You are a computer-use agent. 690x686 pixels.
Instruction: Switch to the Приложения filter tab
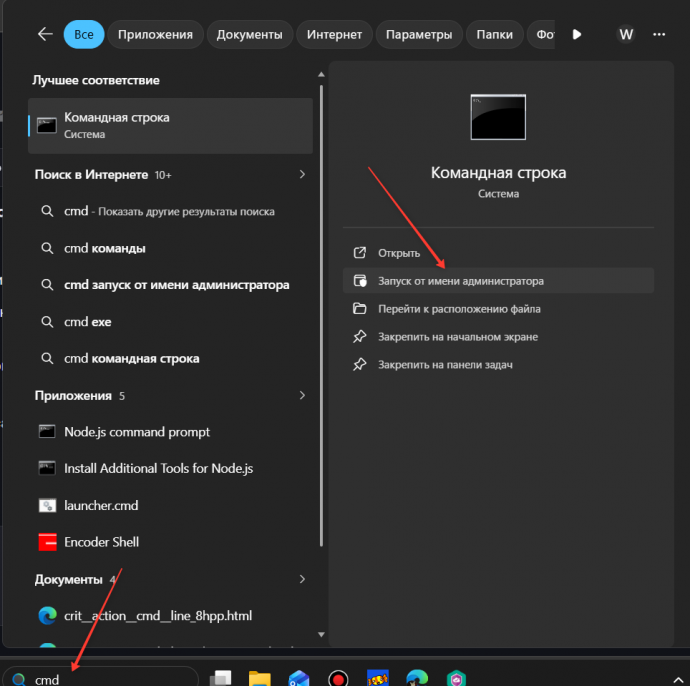click(x=155, y=34)
